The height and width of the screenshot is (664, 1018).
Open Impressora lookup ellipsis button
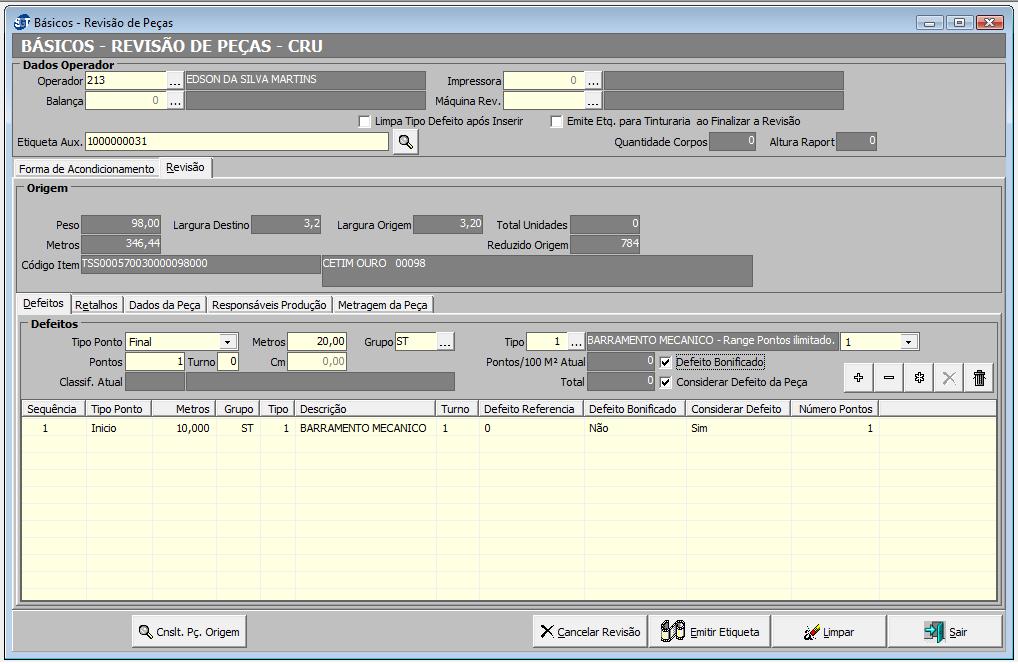593,80
